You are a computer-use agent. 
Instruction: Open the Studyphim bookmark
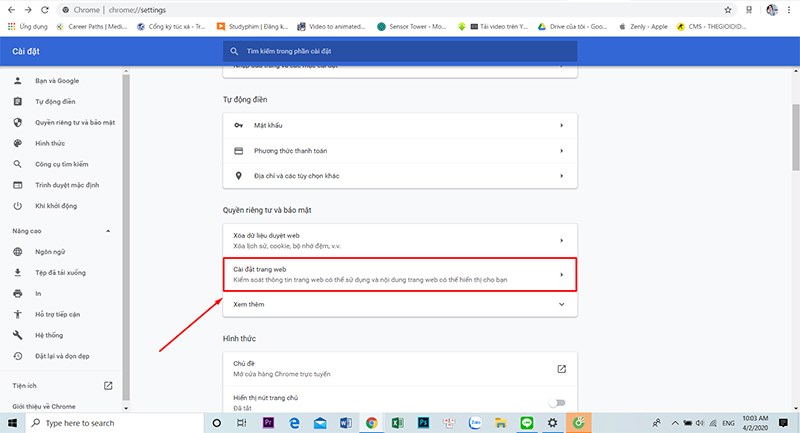coord(253,27)
